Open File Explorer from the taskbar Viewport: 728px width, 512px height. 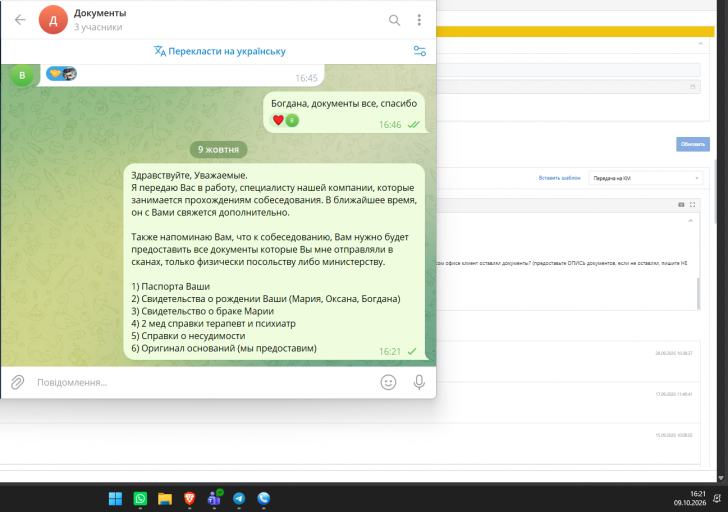click(x=165, y=499)
